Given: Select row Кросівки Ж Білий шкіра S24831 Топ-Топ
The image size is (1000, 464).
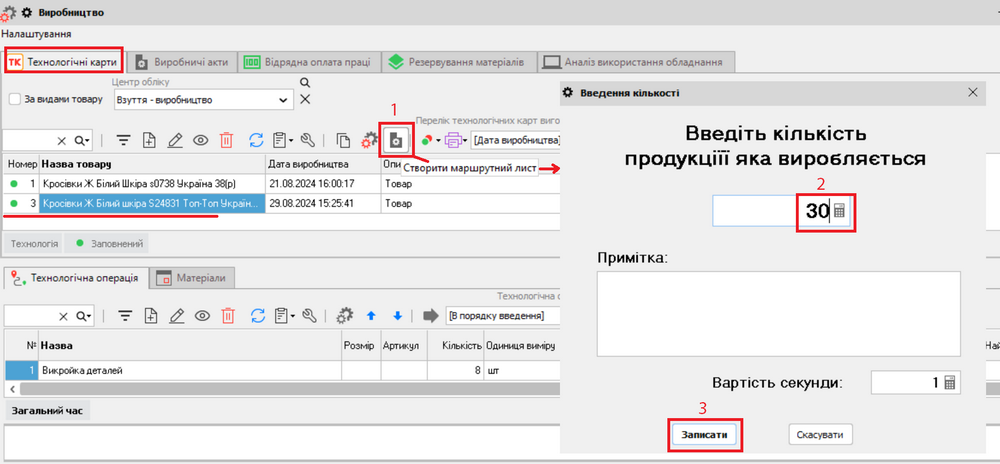Looking at the screenshot, I should pos(282,203).
